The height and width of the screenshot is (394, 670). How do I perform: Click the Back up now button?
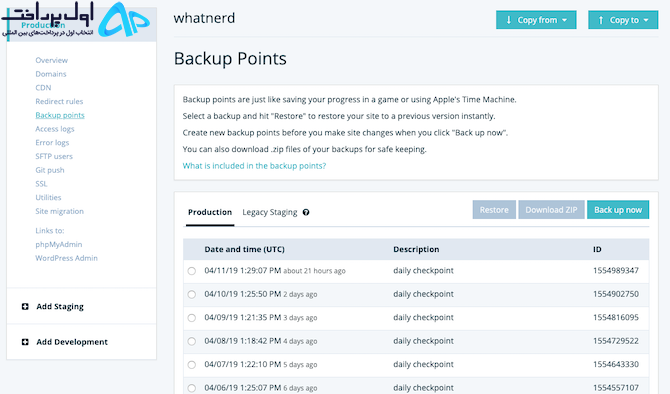618,210
